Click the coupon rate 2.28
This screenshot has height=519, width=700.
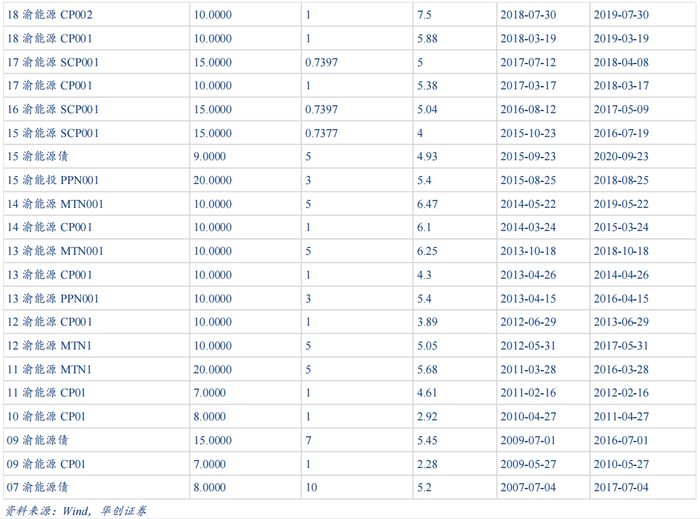[x=427, y=464]
